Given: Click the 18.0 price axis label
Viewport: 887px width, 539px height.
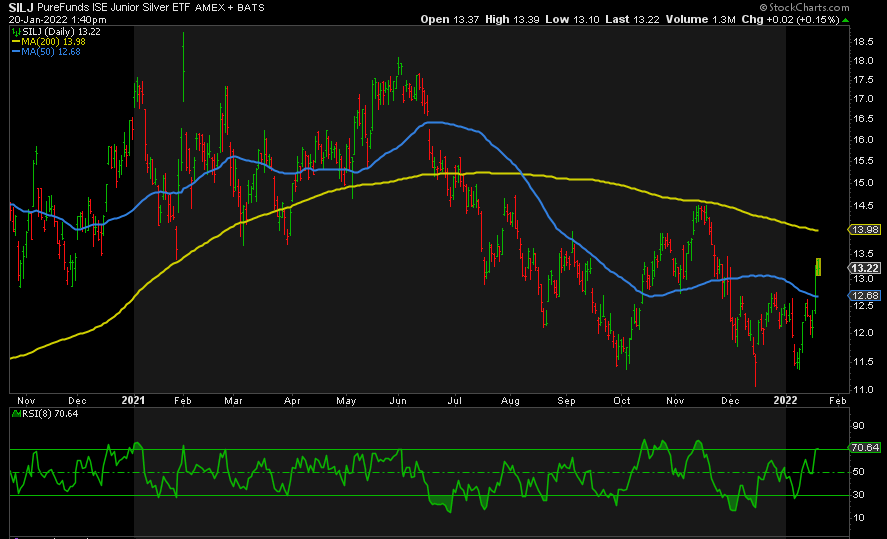Looking at the screenshot, I should (x=863, y=61).
